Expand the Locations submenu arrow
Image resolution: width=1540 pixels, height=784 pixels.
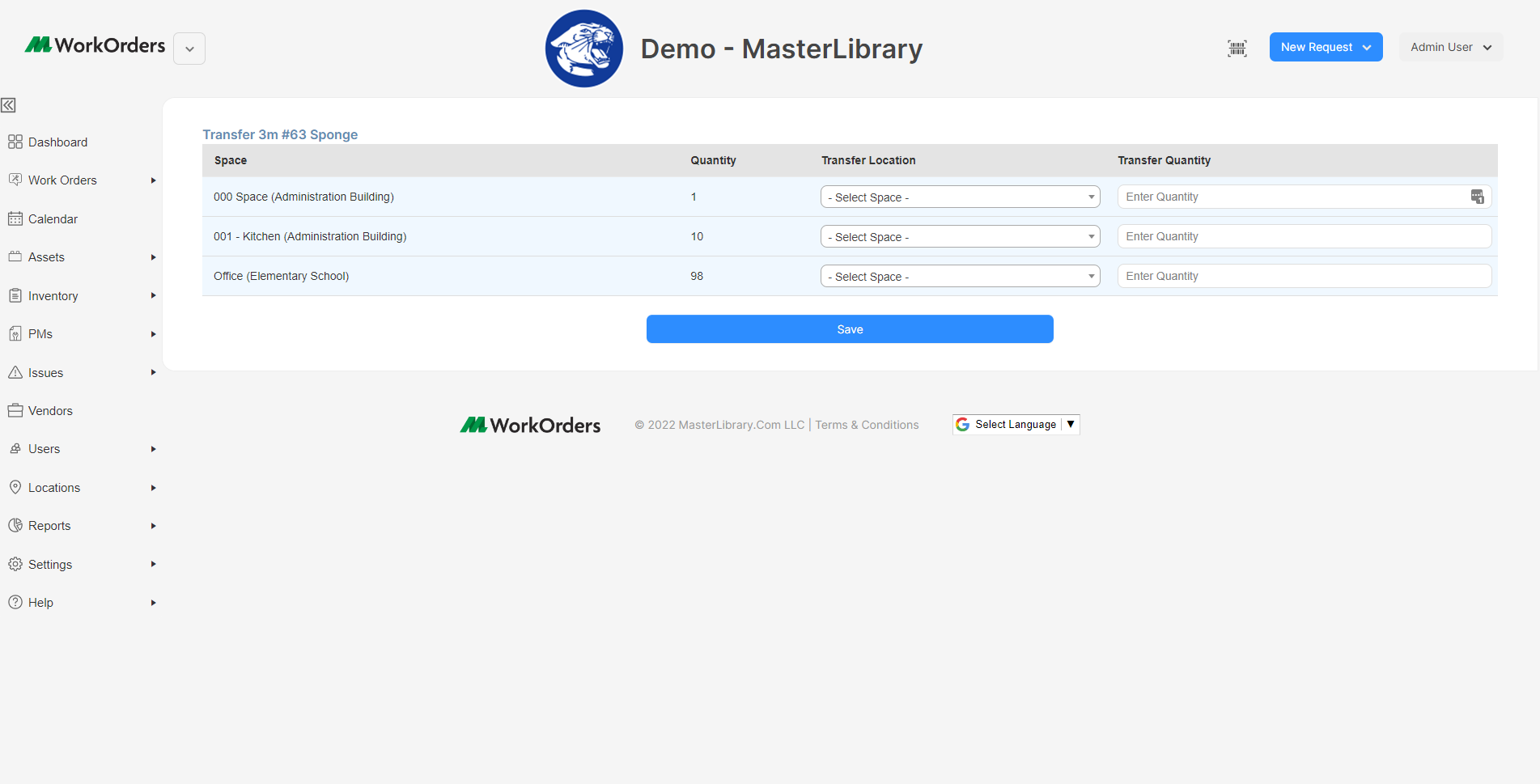[x=153, y=488]
